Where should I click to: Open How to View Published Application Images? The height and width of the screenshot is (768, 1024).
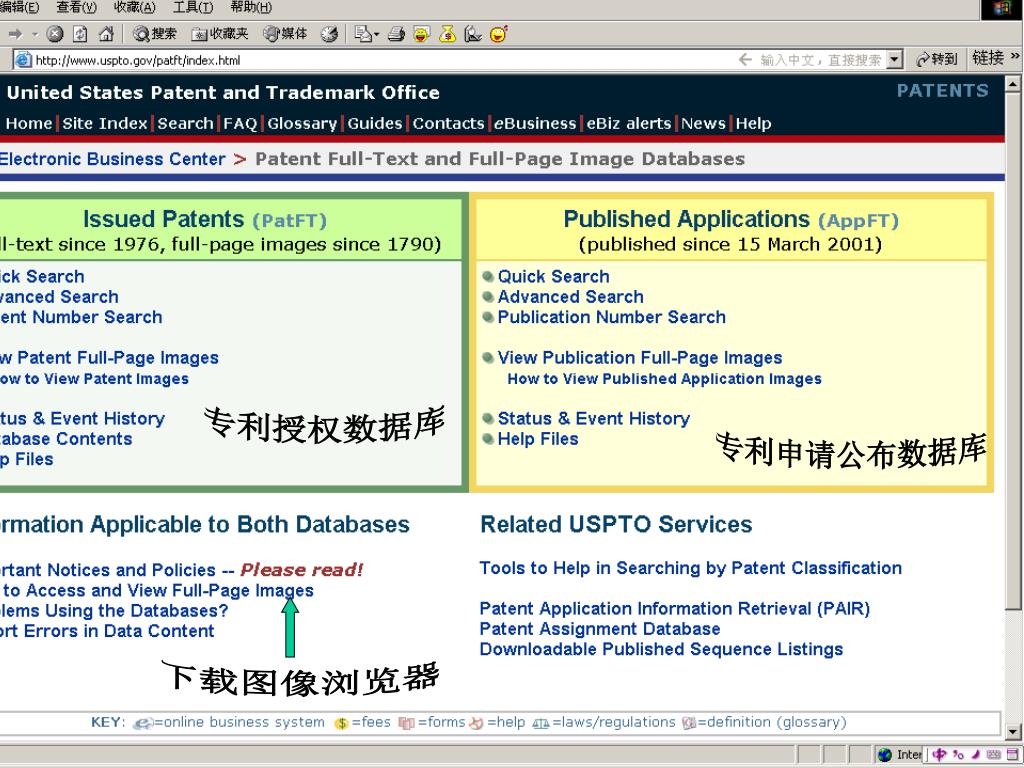[x=664, y=379]
